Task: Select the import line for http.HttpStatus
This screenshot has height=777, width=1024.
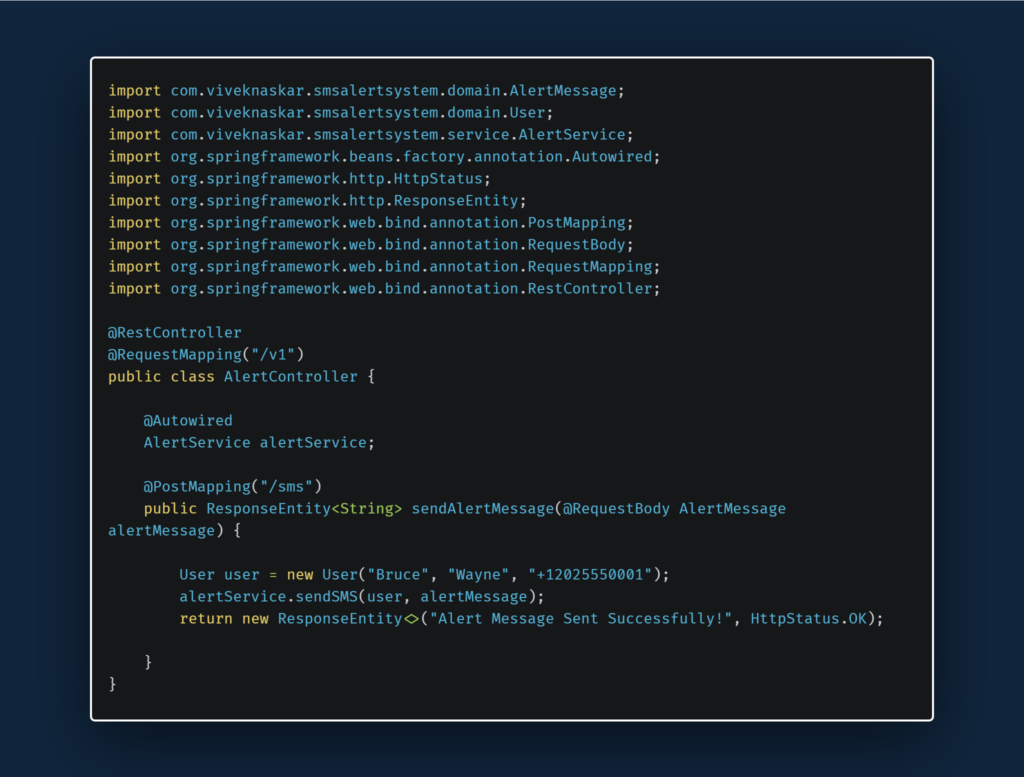Action: point(299,179)
